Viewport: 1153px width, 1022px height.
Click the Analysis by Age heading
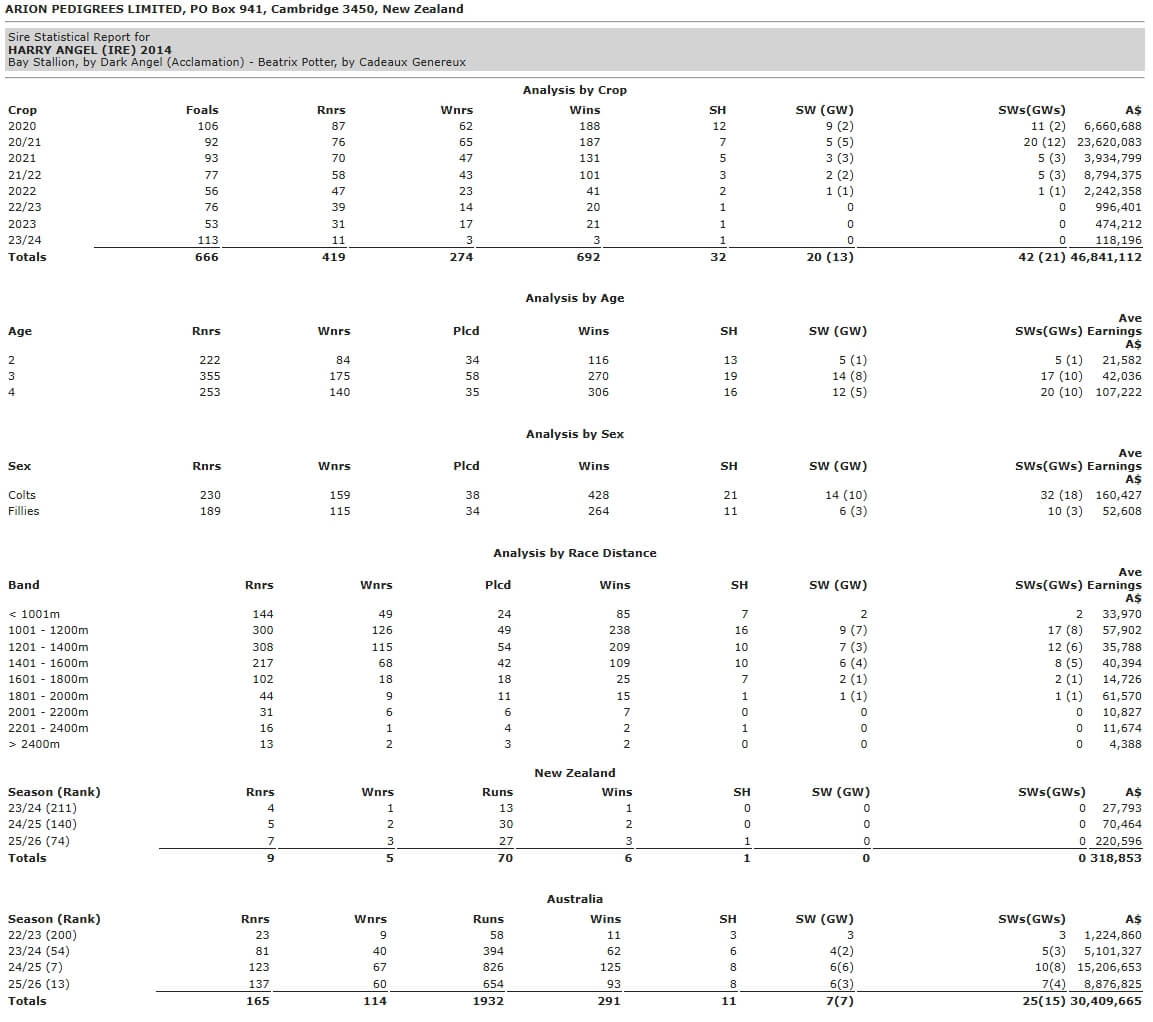574,298
